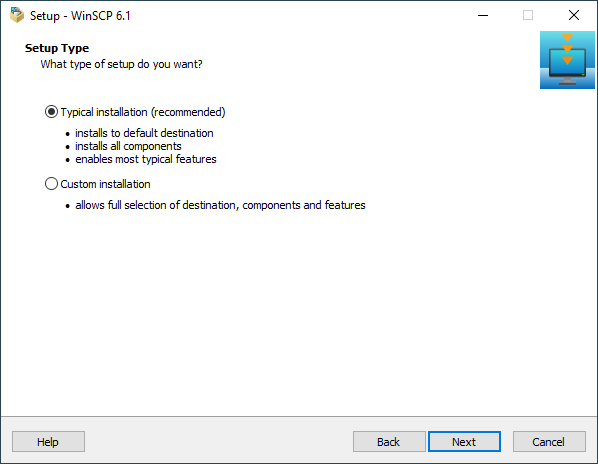Screen dimensions: 598x464
Task: Click 'installs all components' bullet text
Action: [x=128, y=146]
